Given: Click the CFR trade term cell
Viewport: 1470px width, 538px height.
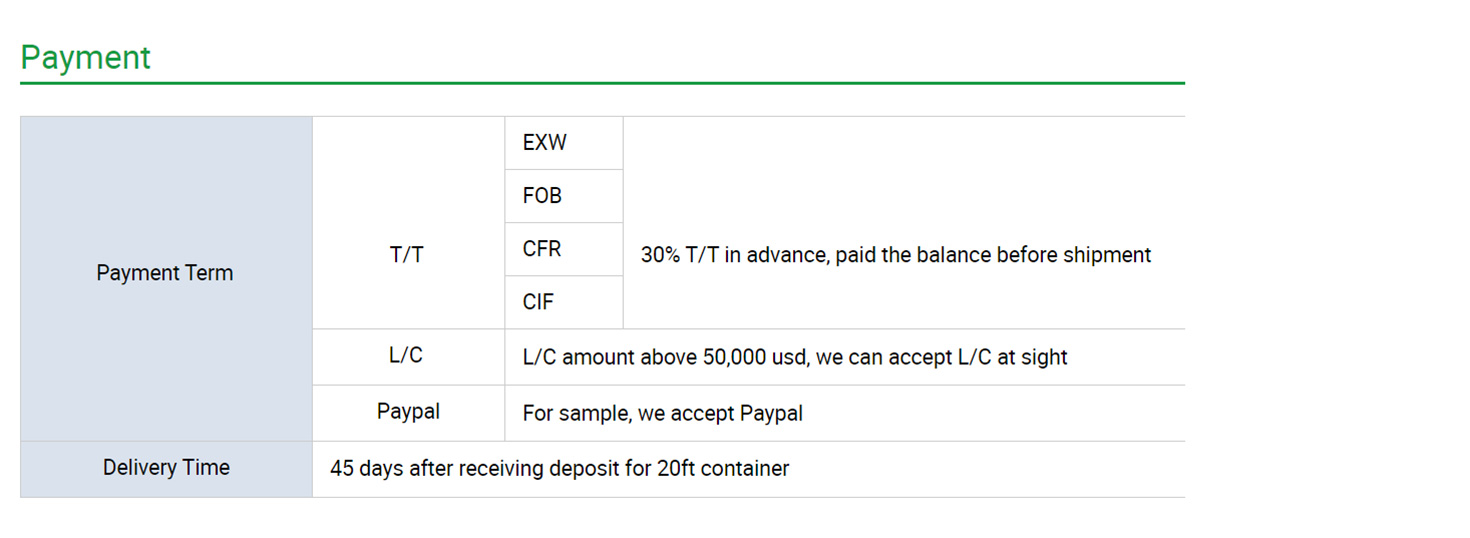Looking at the screenshot, I should pyautogui.click(x=542, y=249).
